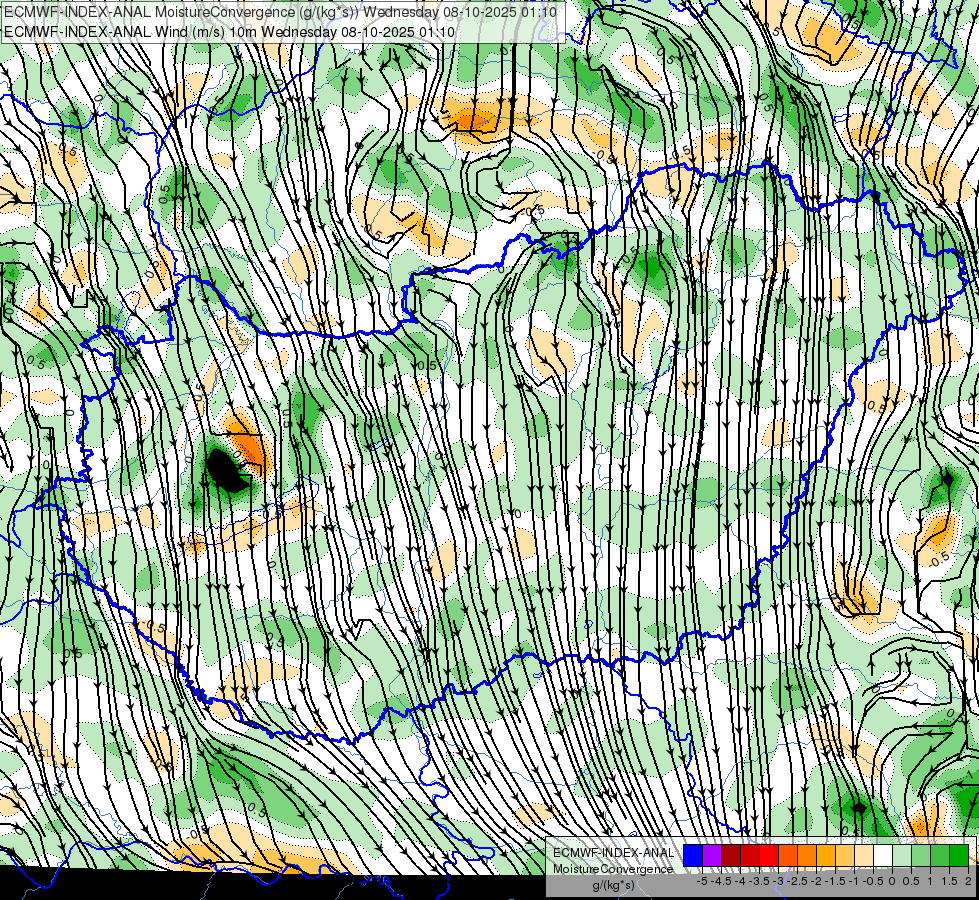This screenshot has width=979, height=900.
Task: Click the legend tick label -5
Action: click(x=702, y=881)
